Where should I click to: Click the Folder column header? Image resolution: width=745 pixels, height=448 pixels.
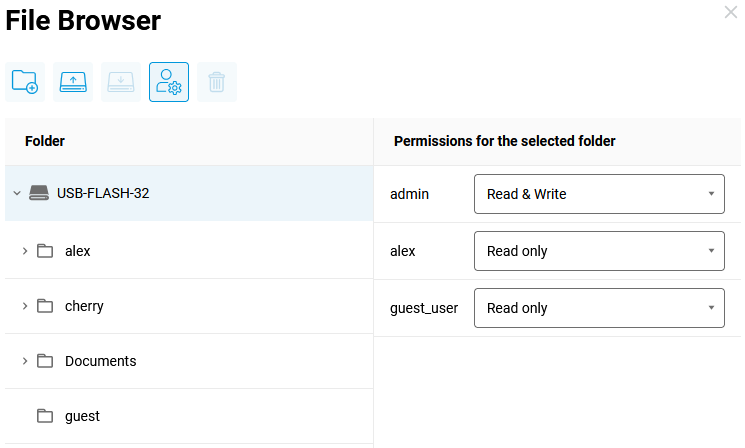tap(45, 141)
